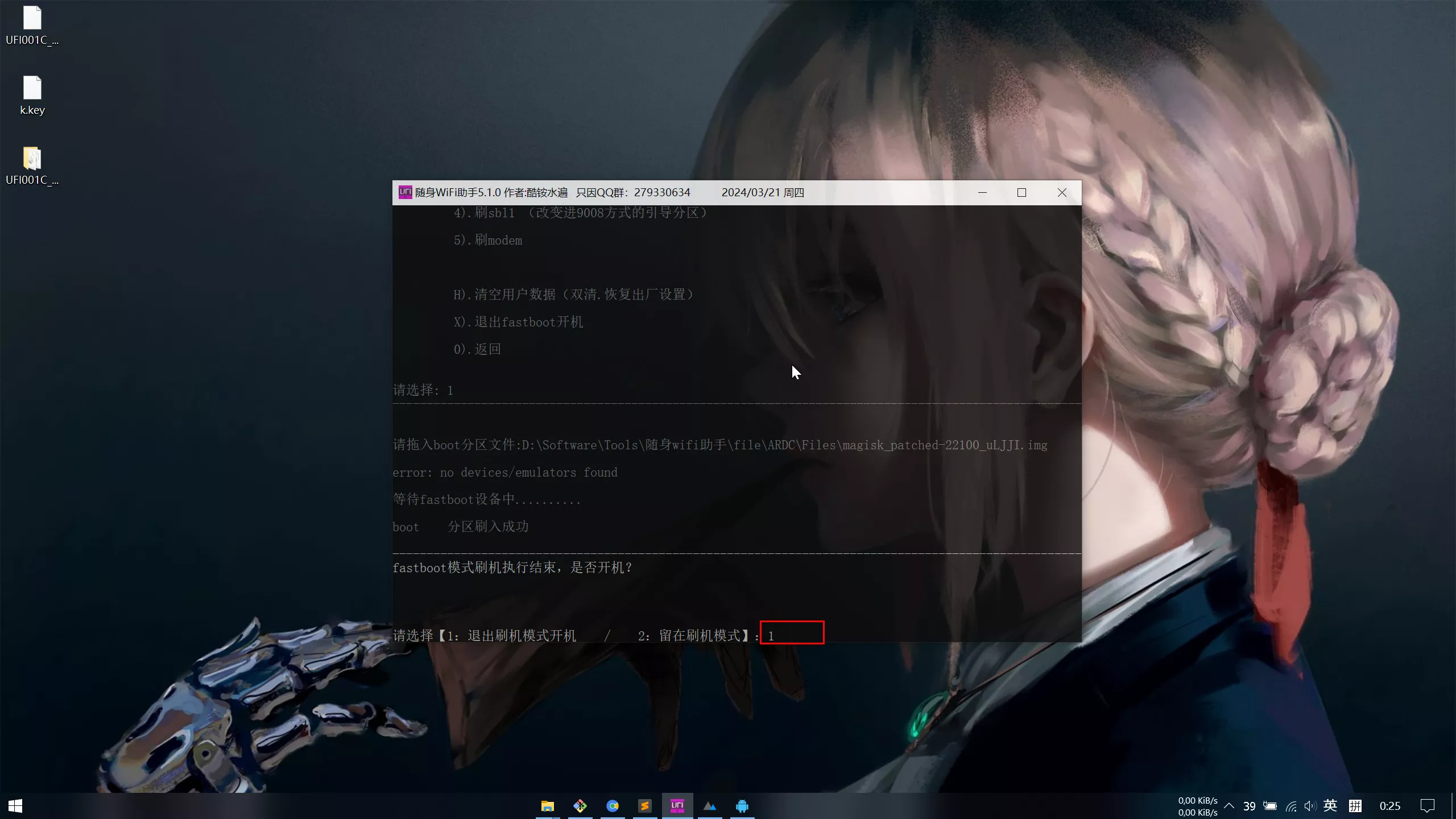Open the Windows Start menu
Screen dimensions: 1456x819
(15, 806)
